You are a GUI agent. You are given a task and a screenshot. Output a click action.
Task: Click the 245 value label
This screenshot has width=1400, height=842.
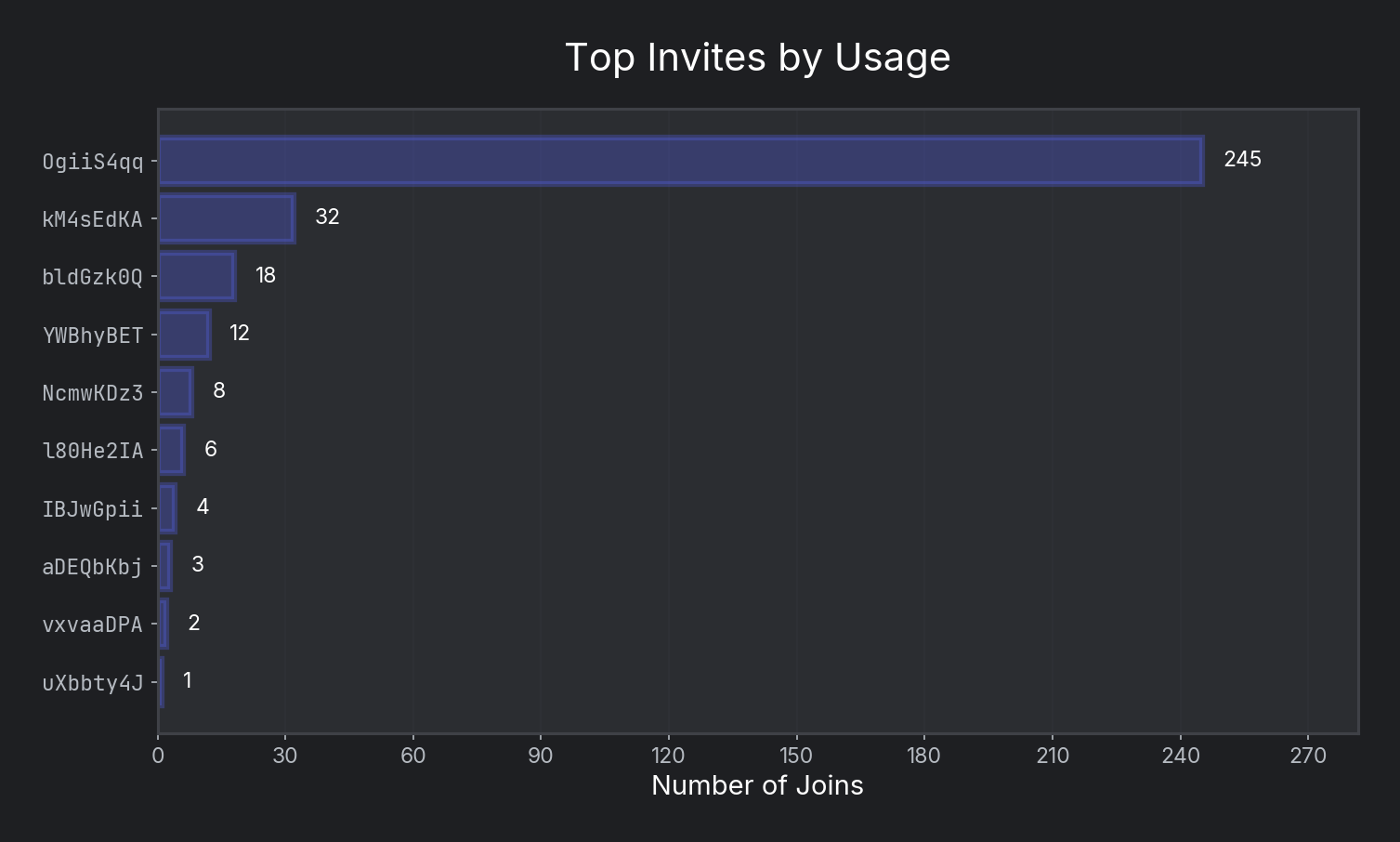click(1242, 160)
